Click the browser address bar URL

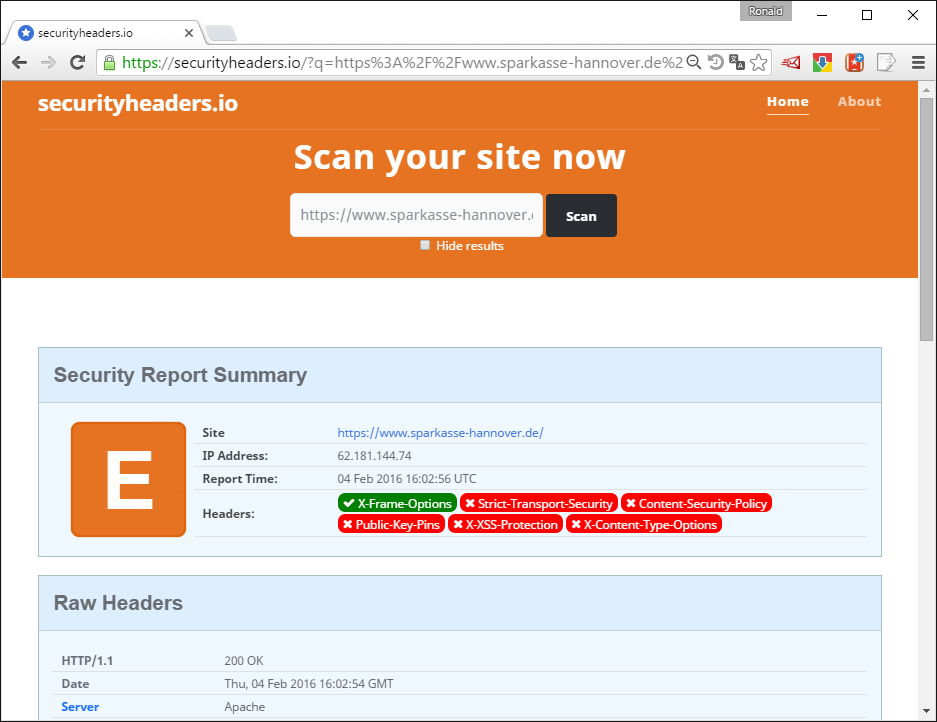(402, 63)
